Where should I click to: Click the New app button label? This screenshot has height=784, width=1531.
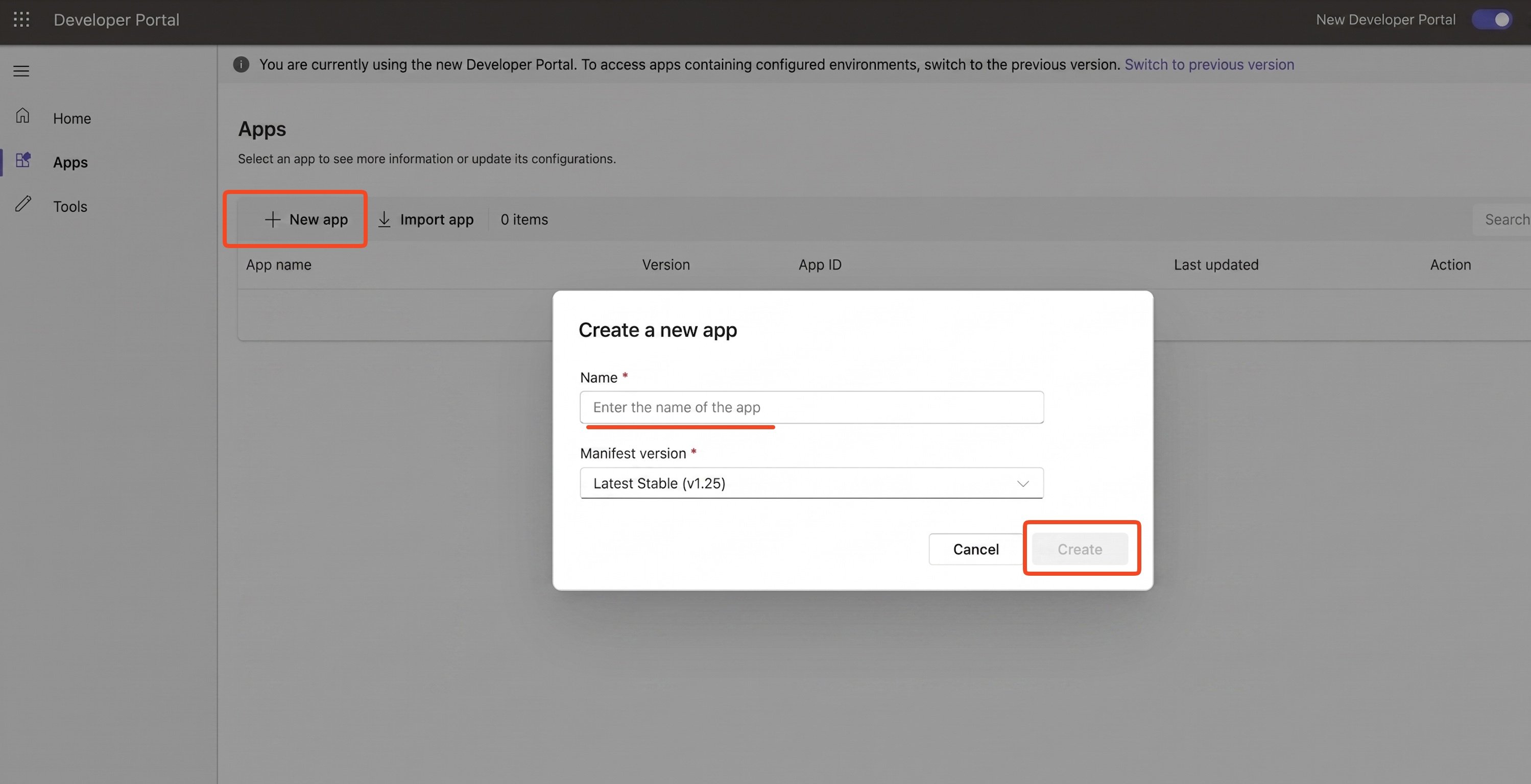pos(319,219)
